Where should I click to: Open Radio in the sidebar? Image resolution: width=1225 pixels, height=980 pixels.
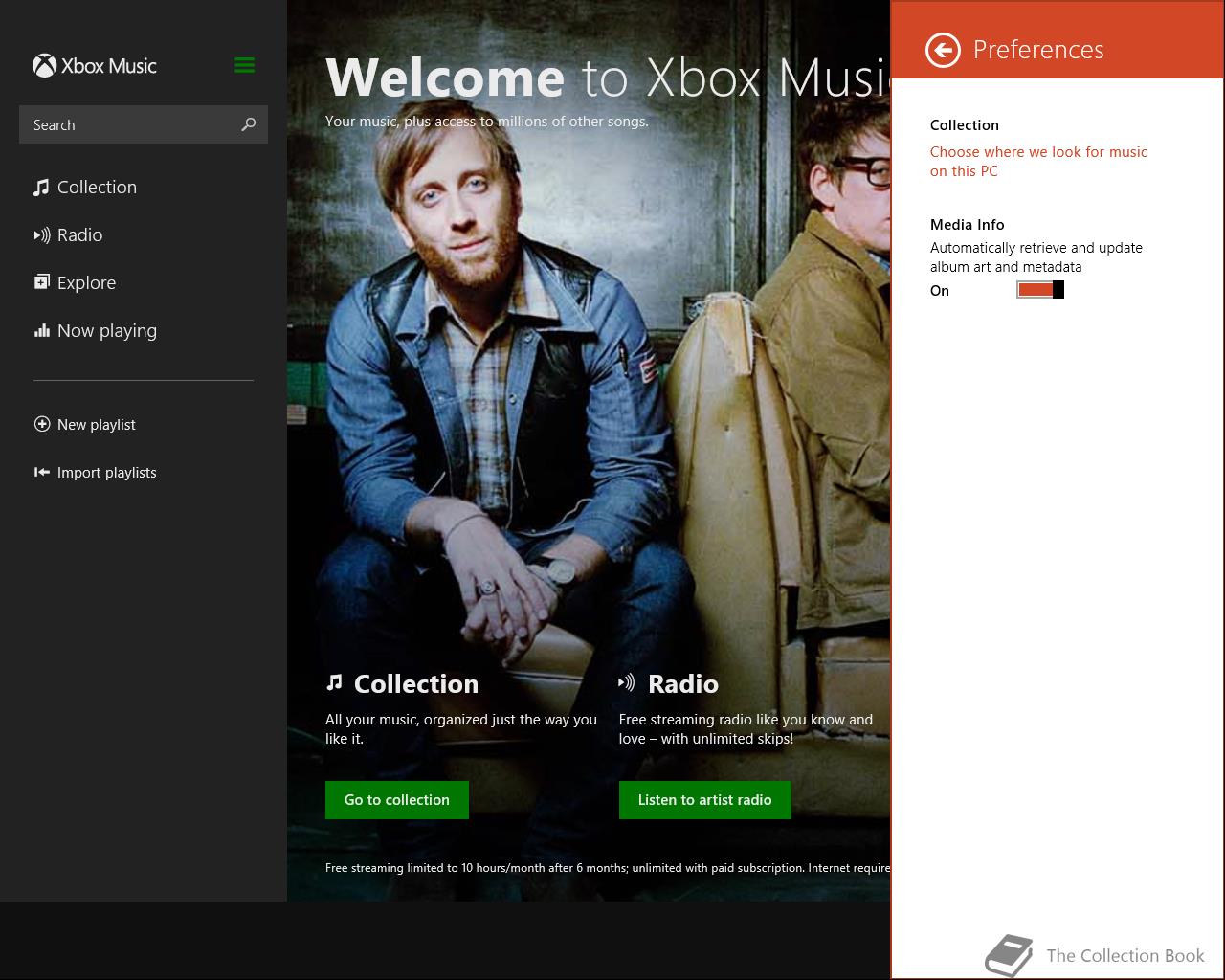pyautogui.click(x=79, y=235)
